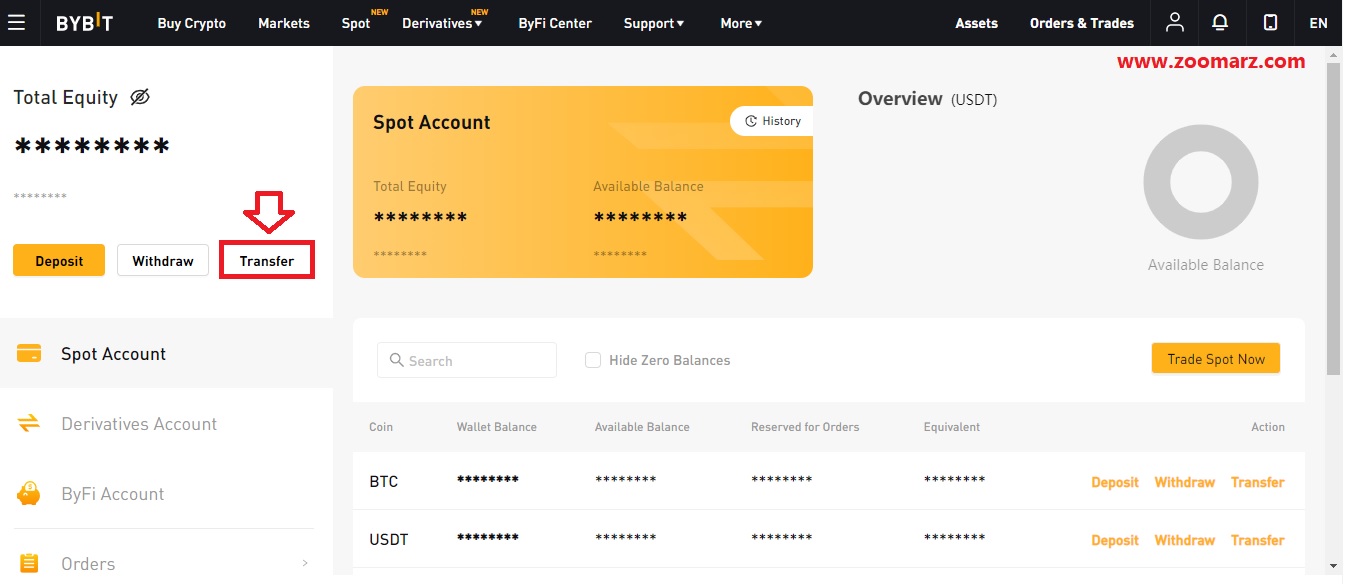
Task: Select ByFi Account in sidebar
Action: pyautogui.click(x=166, y=493)
